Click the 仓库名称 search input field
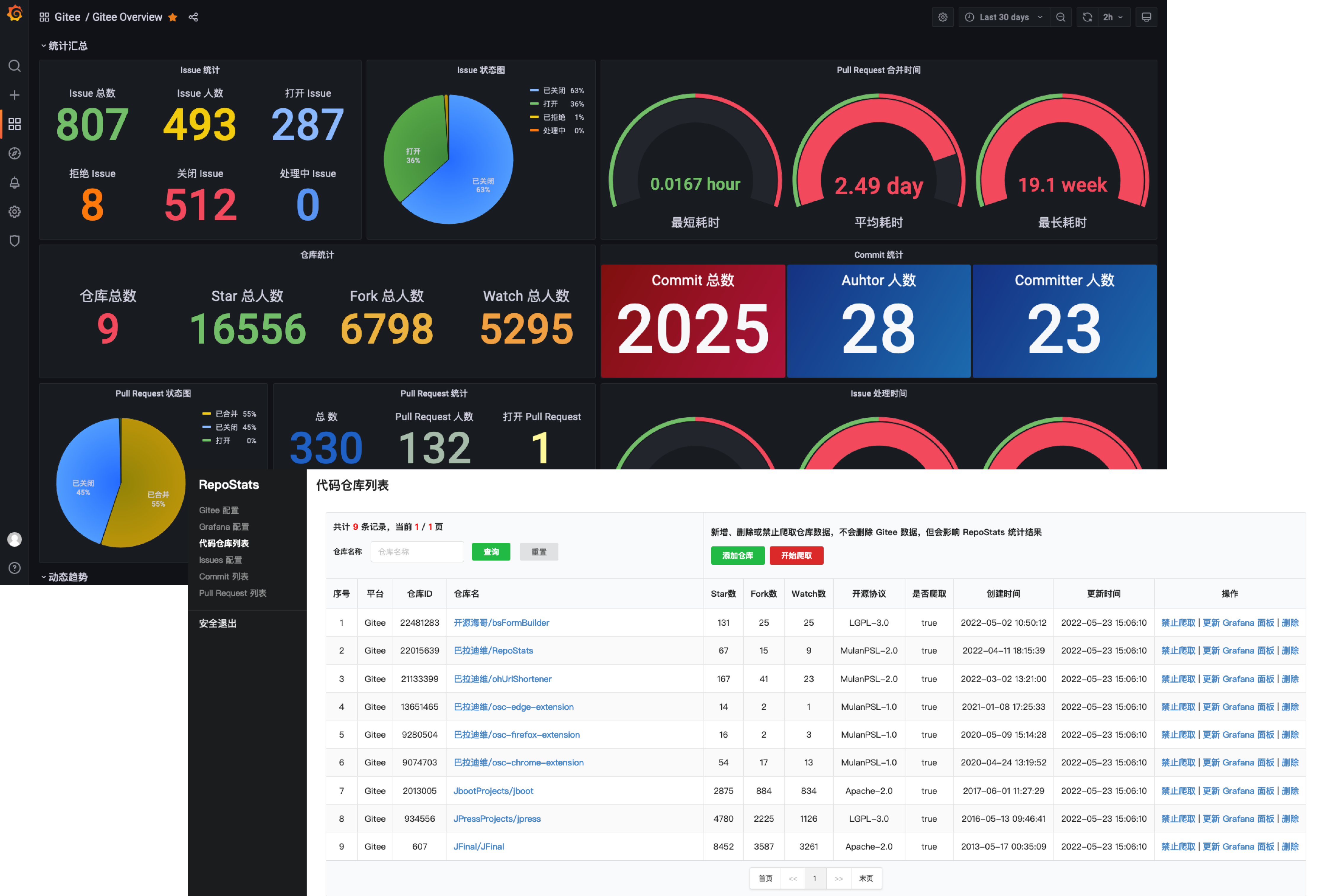1317x896 pixels. click(x=417, y=551)
